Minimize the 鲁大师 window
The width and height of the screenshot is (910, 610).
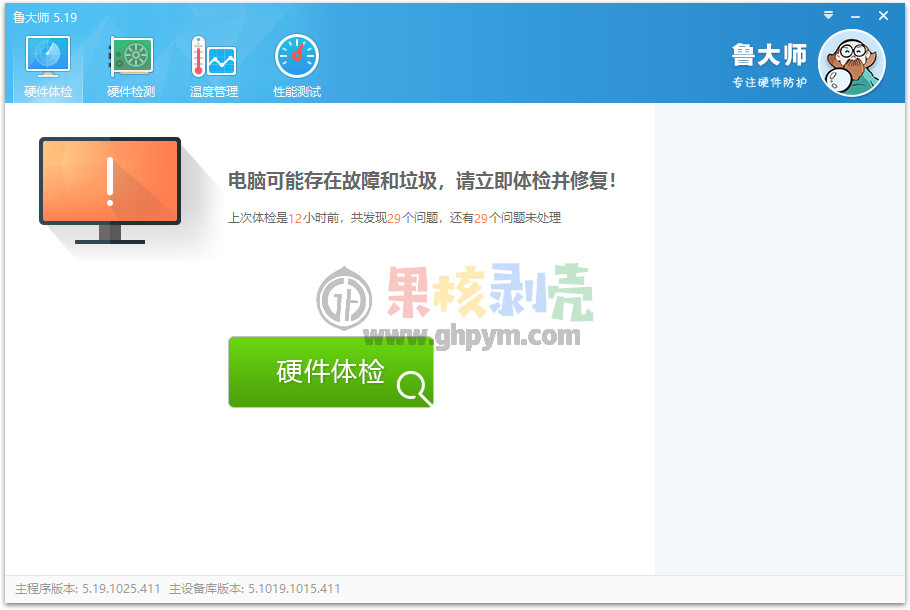point(855,16)
